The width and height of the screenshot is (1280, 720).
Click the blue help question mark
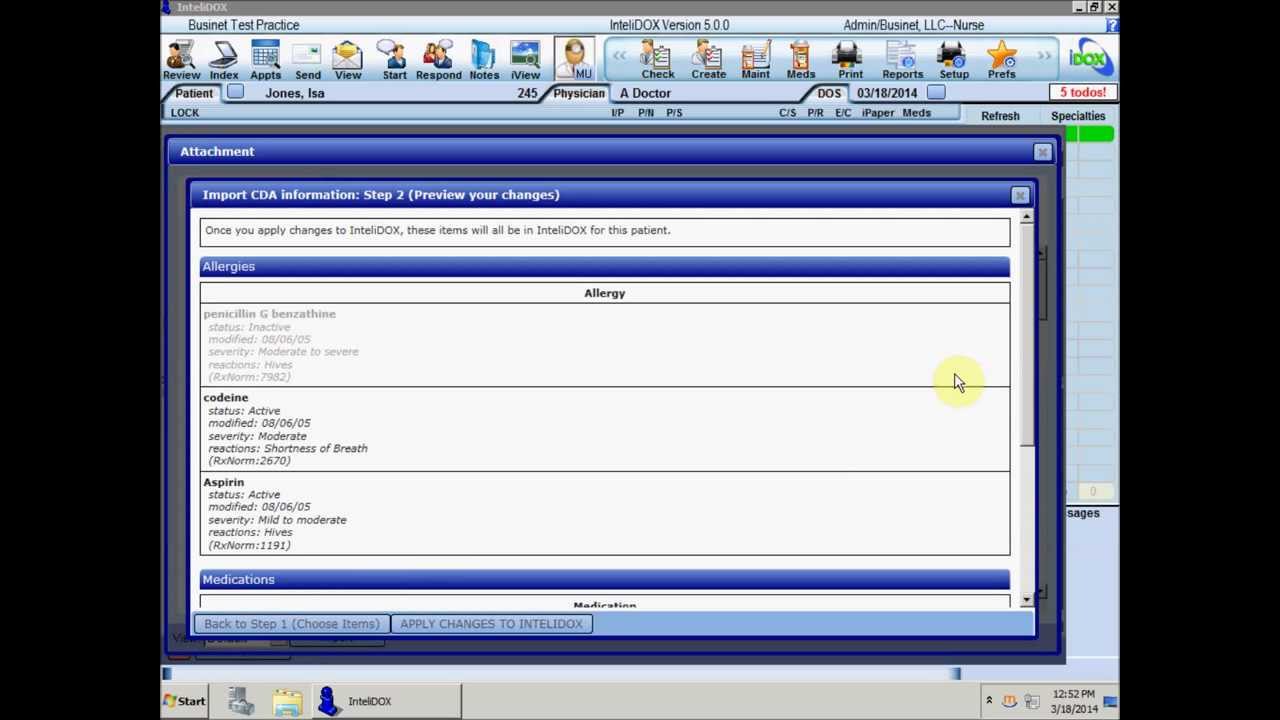pyautogui.click(x=1112, y=25)
